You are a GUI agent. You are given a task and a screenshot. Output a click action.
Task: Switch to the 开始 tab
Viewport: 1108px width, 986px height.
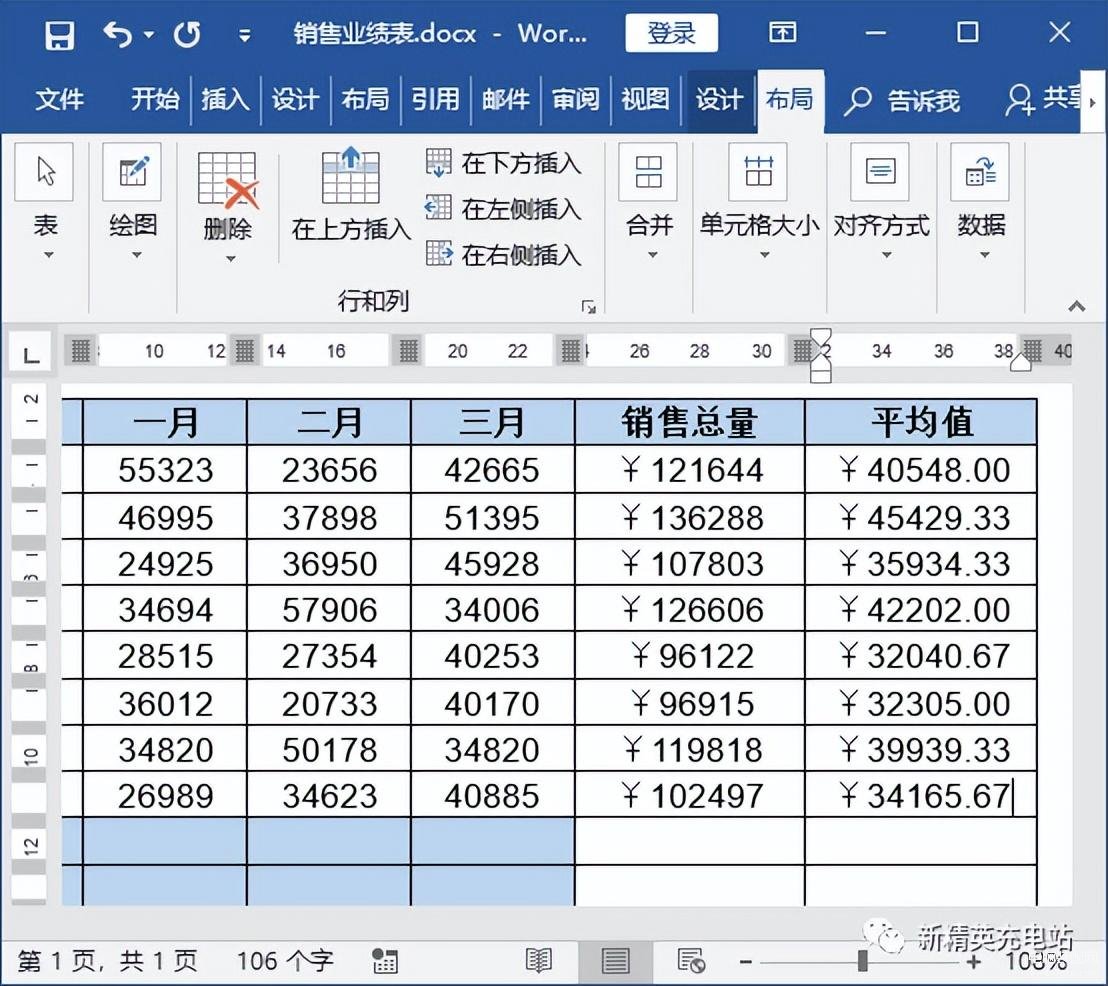(155, 99)
